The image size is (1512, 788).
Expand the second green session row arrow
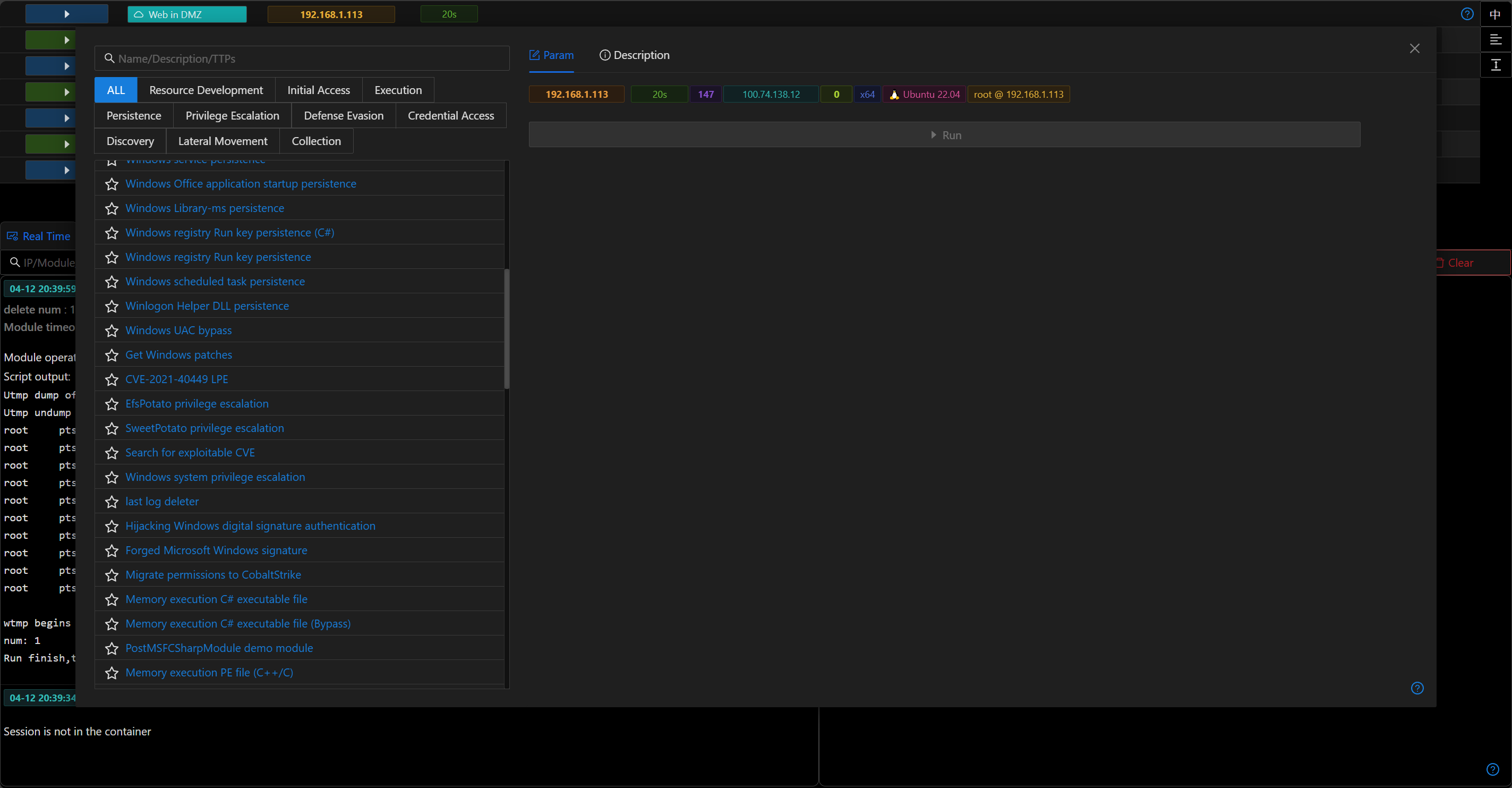point(66,92)
